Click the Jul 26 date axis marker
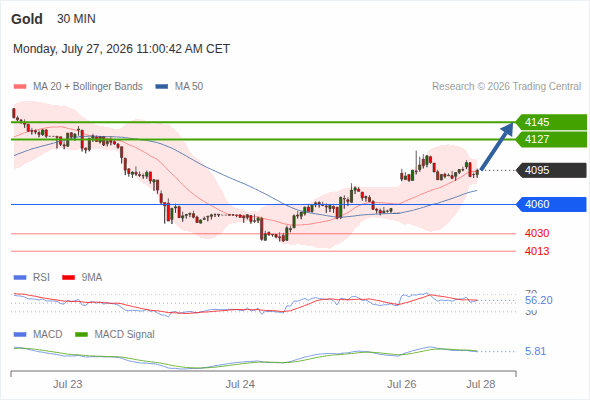Screen dimensions: 590x400 click(x=401, y=384)
